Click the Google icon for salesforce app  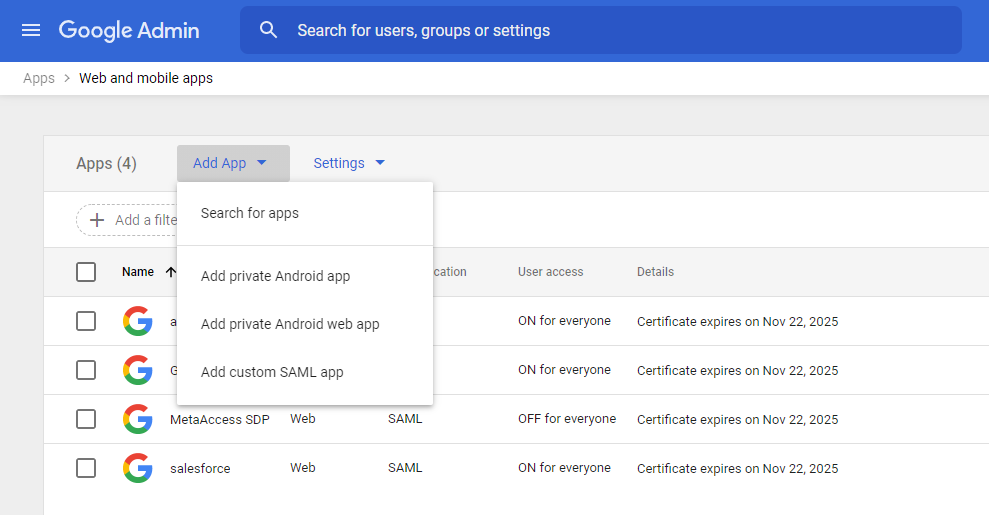click(x=138, y=468)
